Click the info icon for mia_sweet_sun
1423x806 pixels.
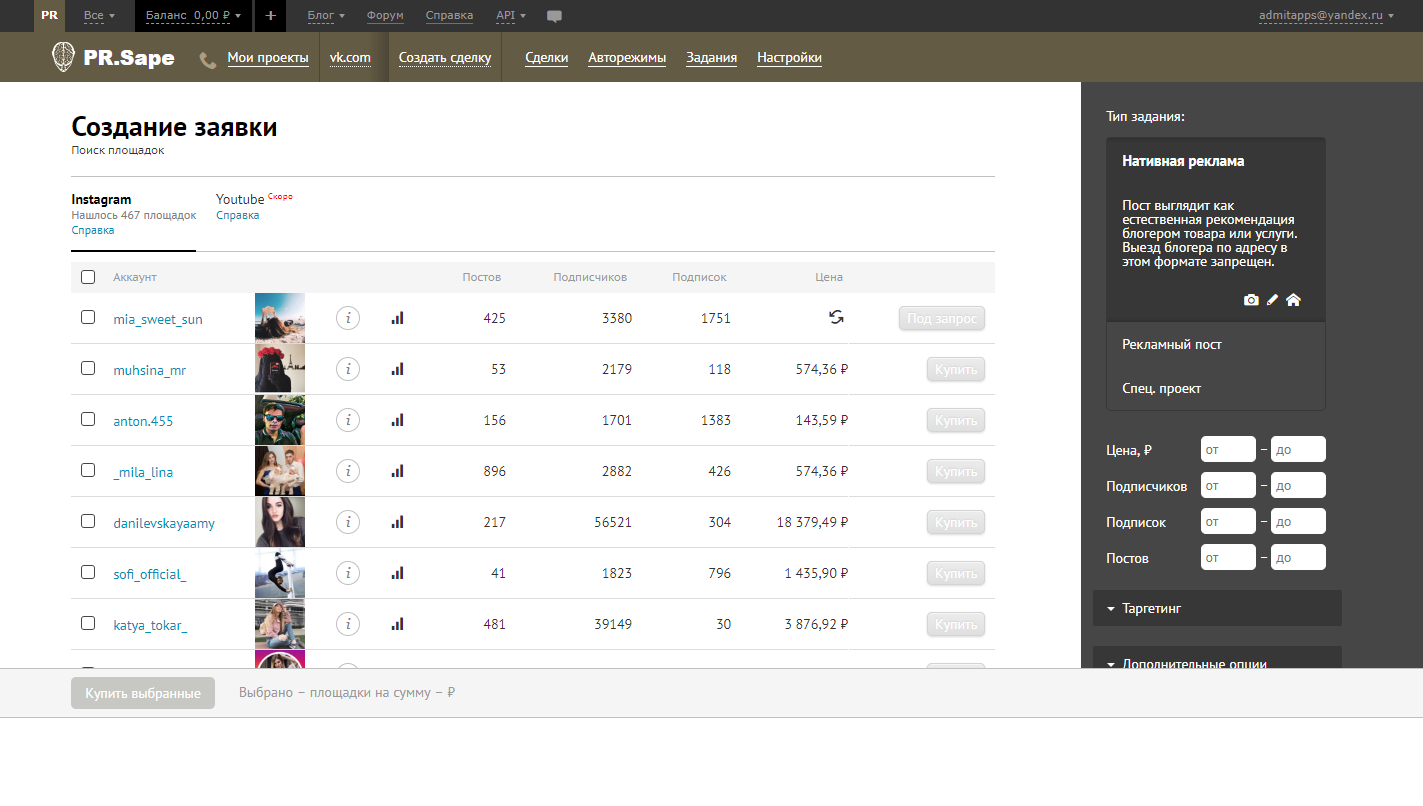pos(347,318)
